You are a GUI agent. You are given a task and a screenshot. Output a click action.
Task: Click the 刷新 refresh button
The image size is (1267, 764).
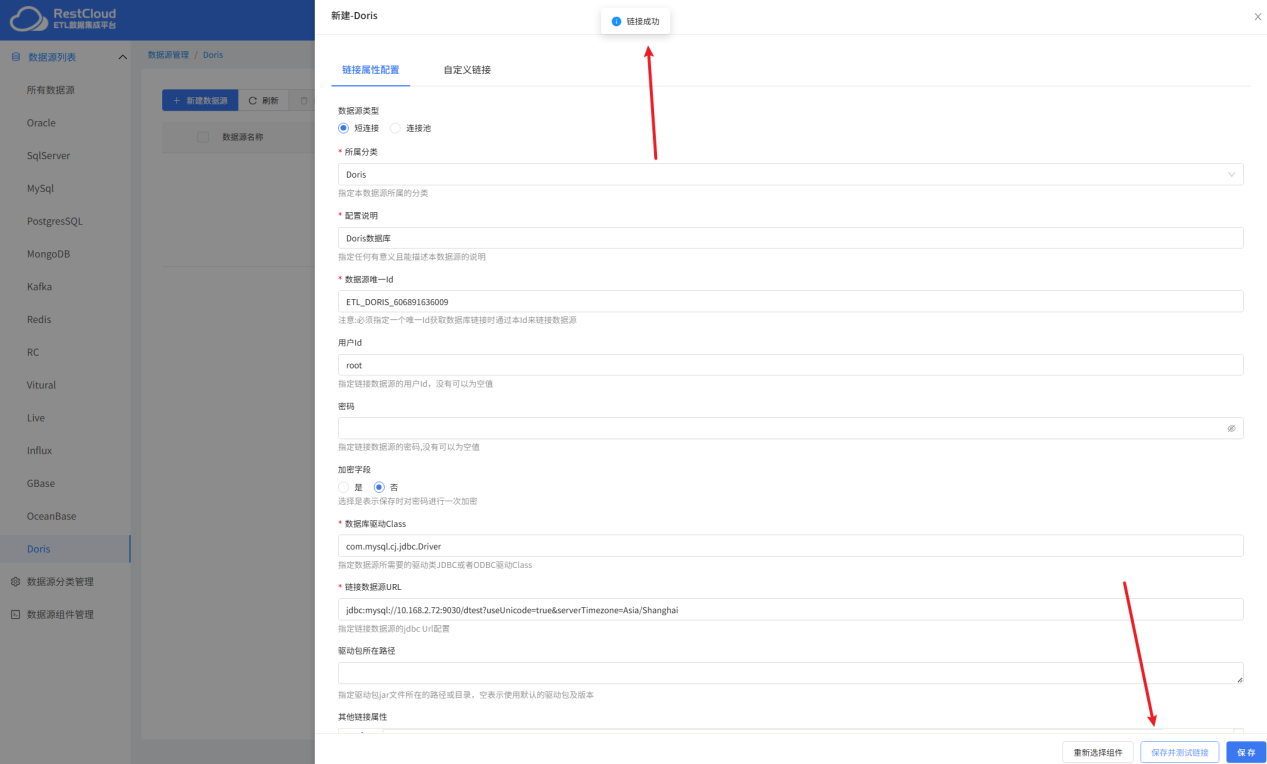point(264,101)
